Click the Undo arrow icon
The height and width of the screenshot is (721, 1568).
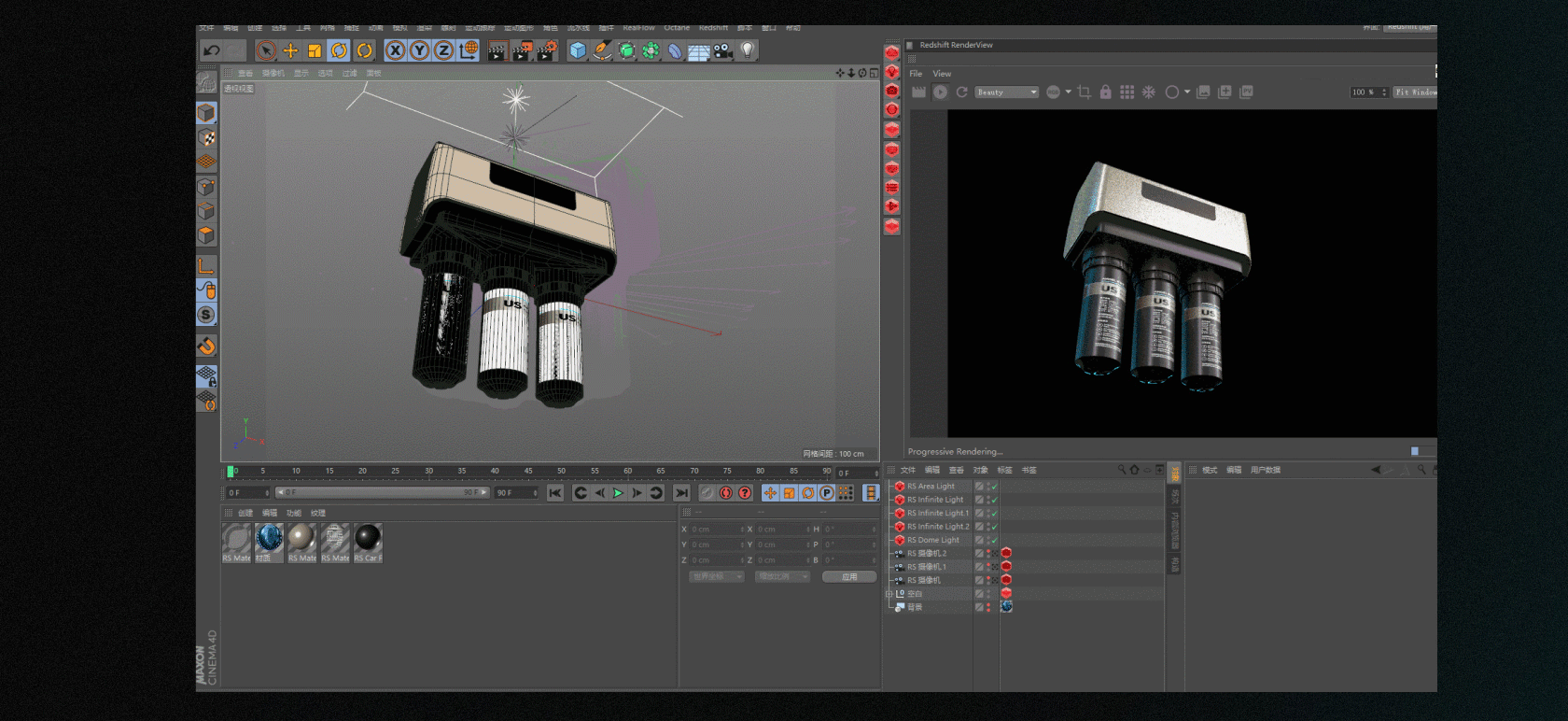(212, 50)
